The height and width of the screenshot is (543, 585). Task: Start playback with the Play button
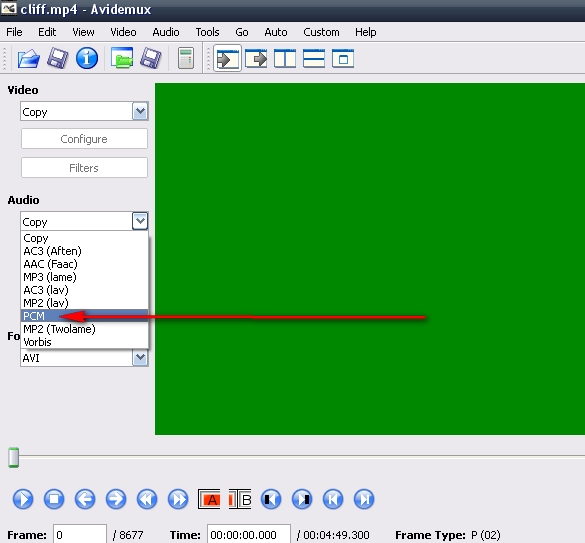click(x=23, y=499)
